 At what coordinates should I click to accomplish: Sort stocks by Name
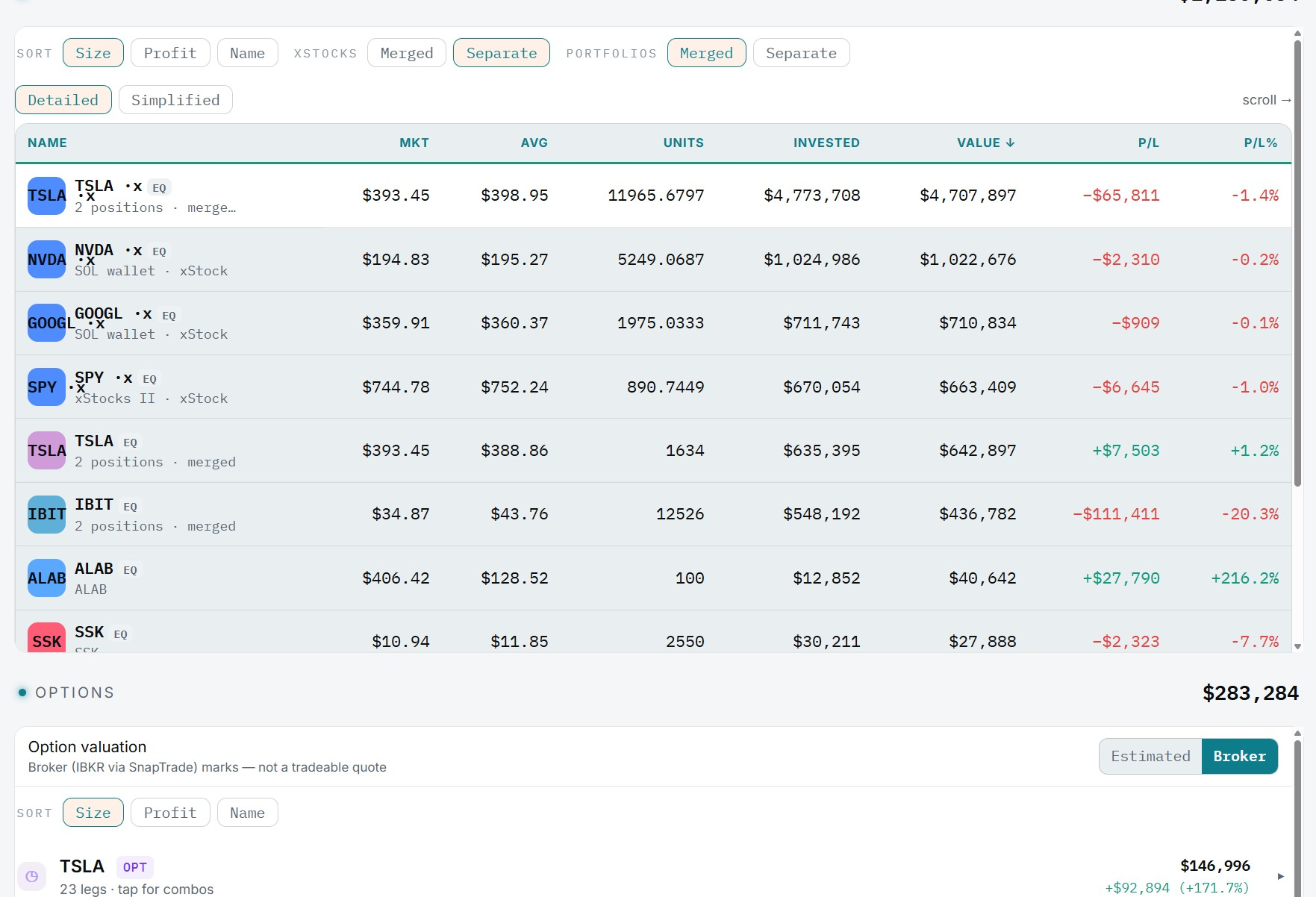[x=247, y=53]
